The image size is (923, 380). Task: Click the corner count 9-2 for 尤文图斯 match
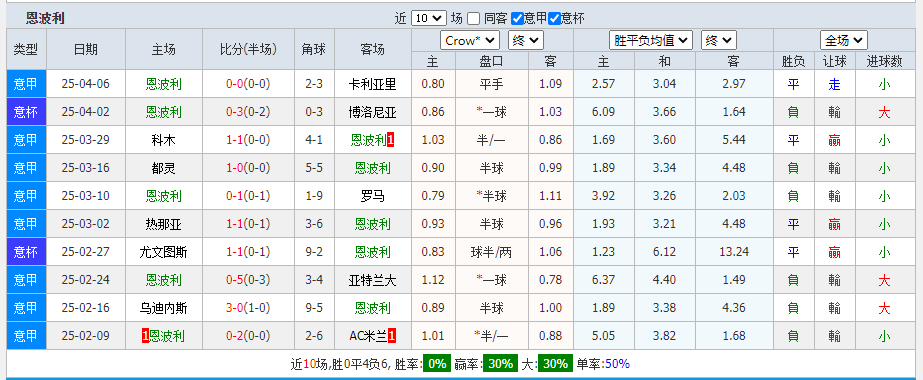[x=314, y=252]
